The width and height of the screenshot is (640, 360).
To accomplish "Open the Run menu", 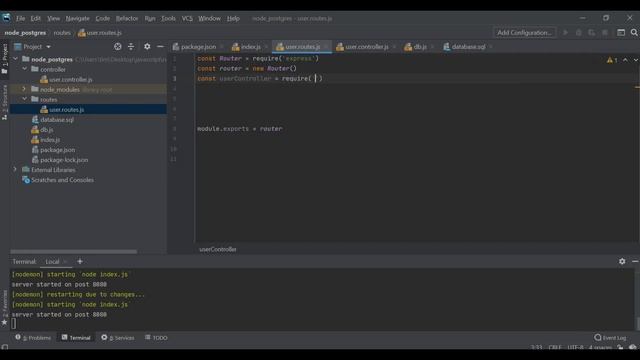I will [150, 18].
